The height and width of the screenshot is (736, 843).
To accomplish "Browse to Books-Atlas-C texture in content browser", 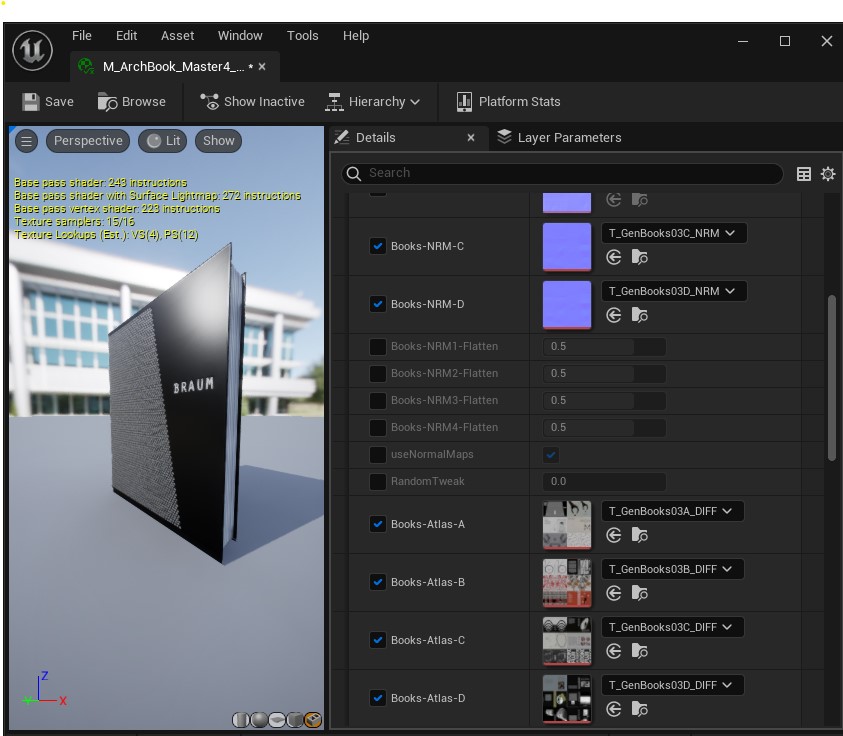I will click(639, 652).
